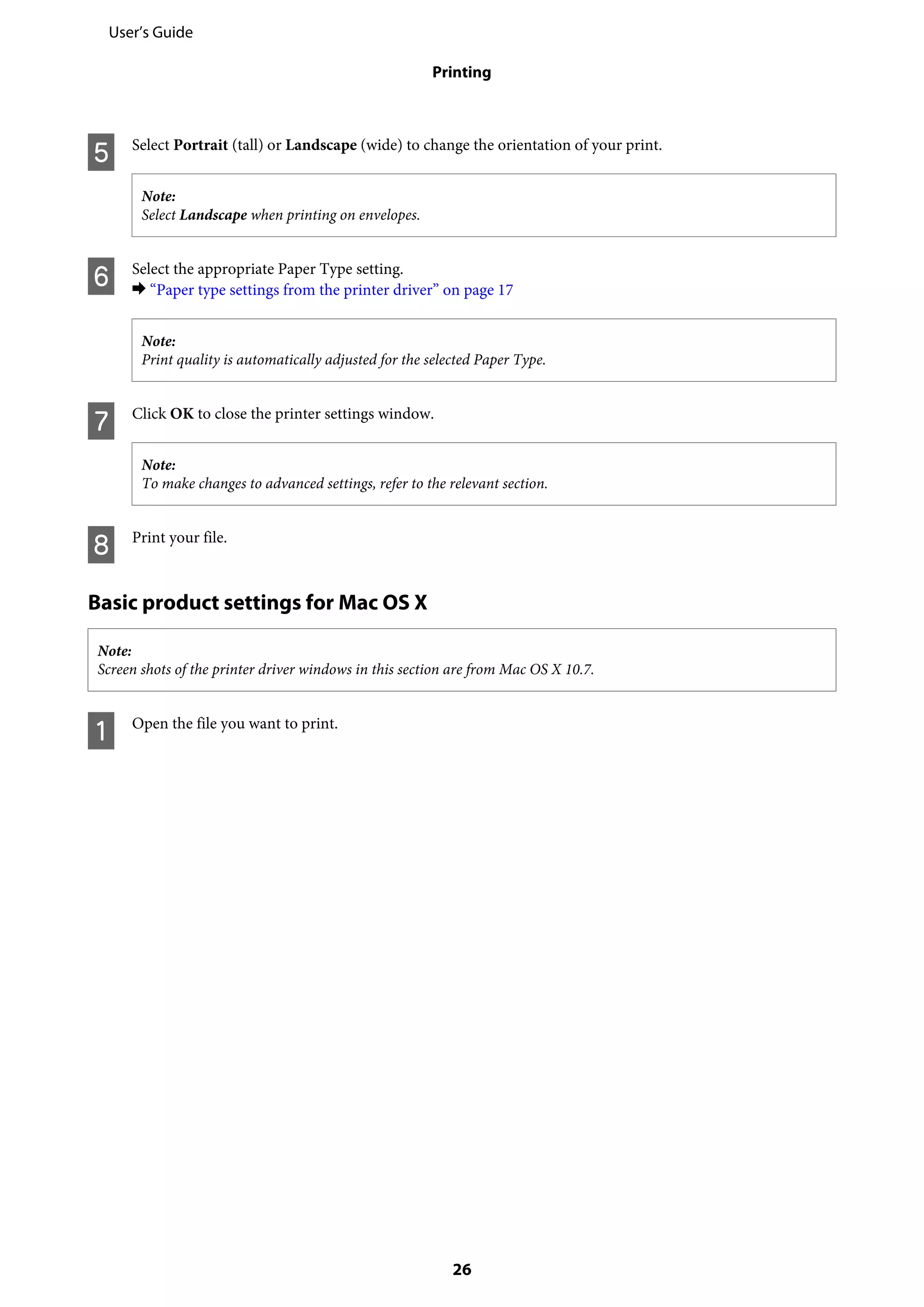
Task: Click the step 7 number icon
Action: [x=101, y=420]
